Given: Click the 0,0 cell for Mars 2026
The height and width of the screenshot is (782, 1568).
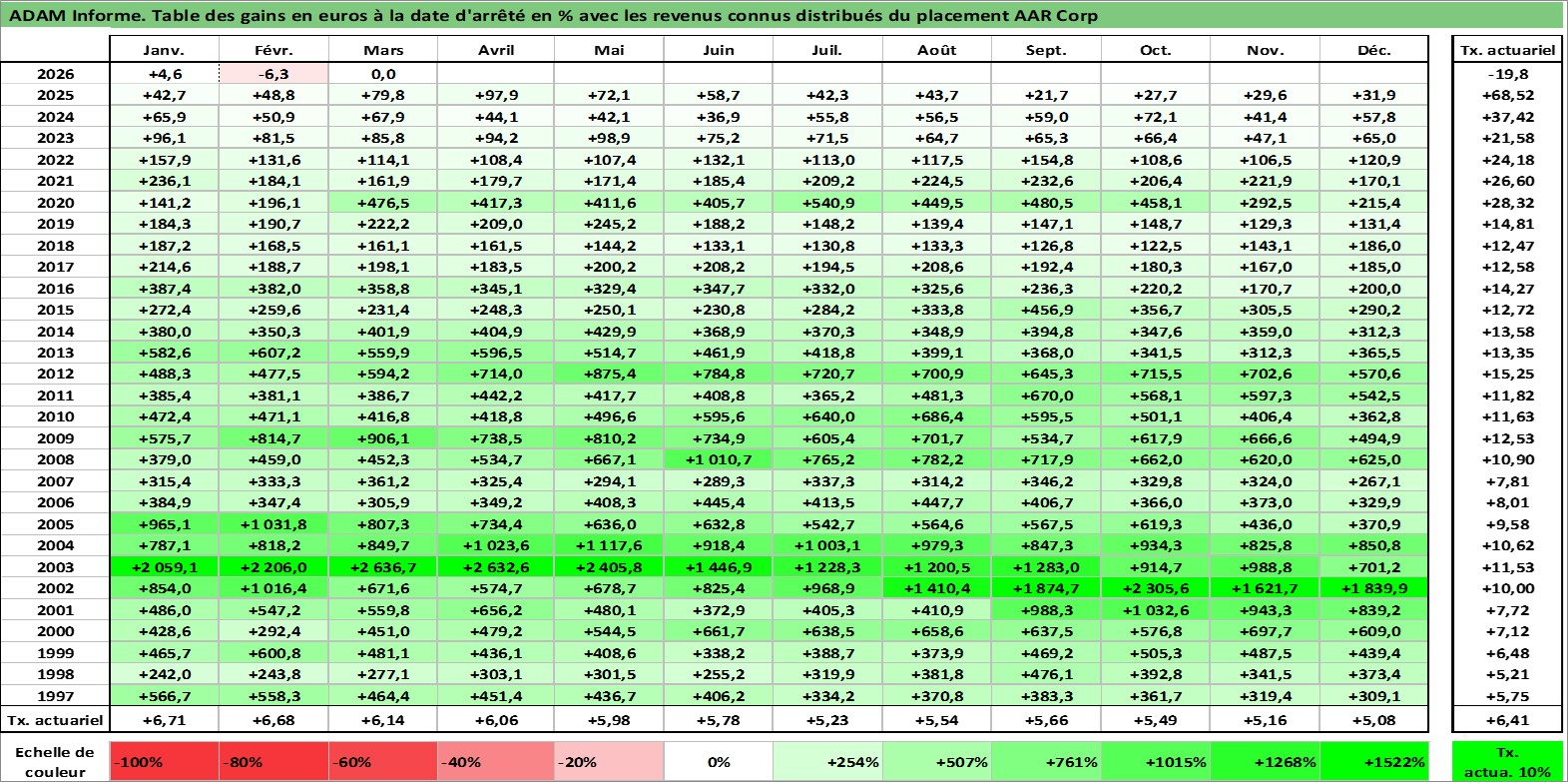Looking at the screenshot, I should pos(383,74).
